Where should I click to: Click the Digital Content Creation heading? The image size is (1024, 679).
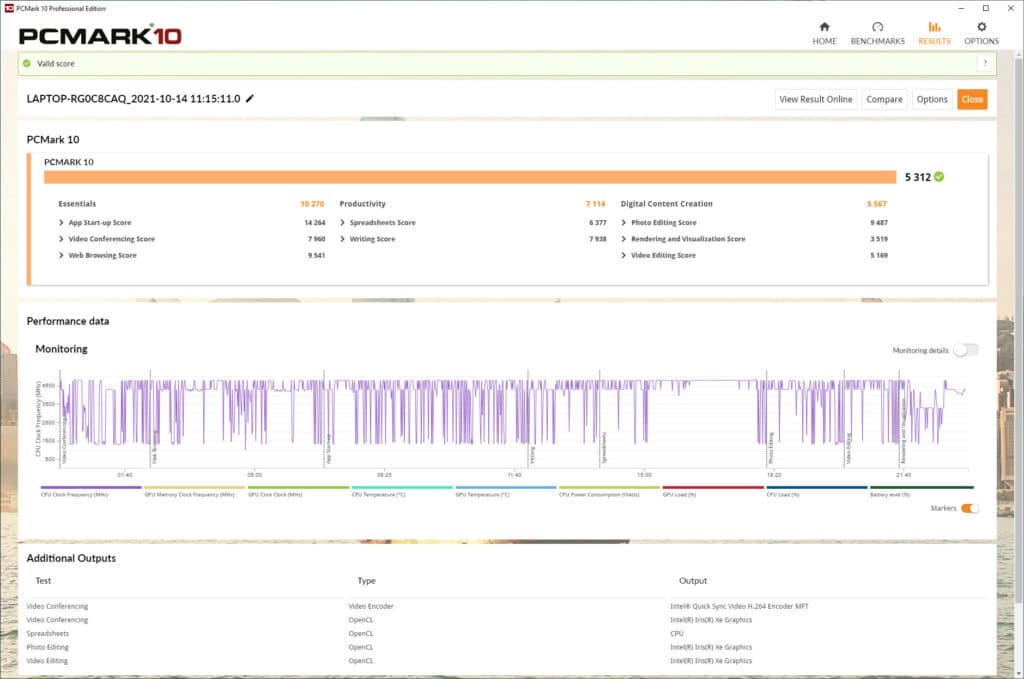[666, 204]
